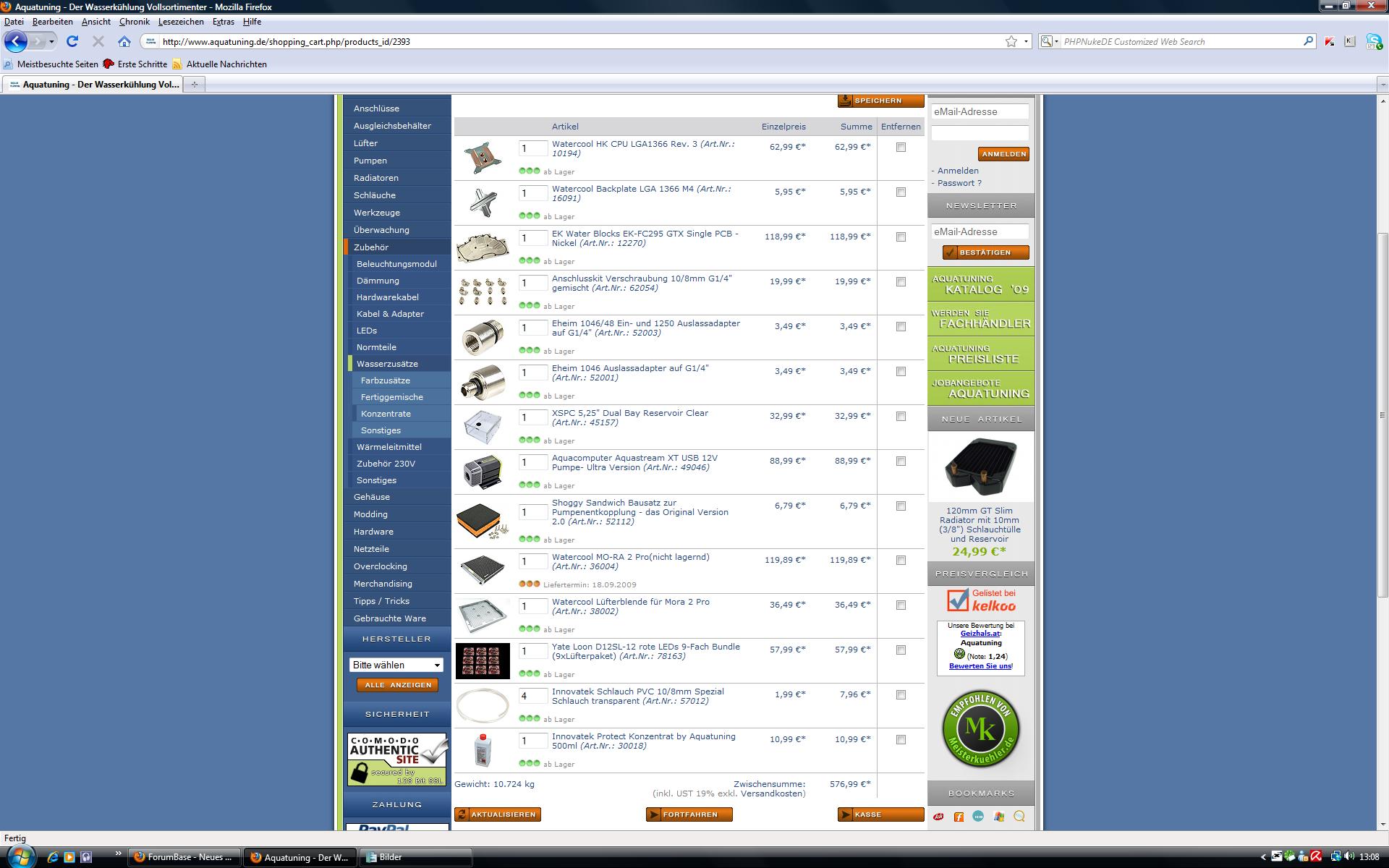Go to the browser home page

coord(124,41)
